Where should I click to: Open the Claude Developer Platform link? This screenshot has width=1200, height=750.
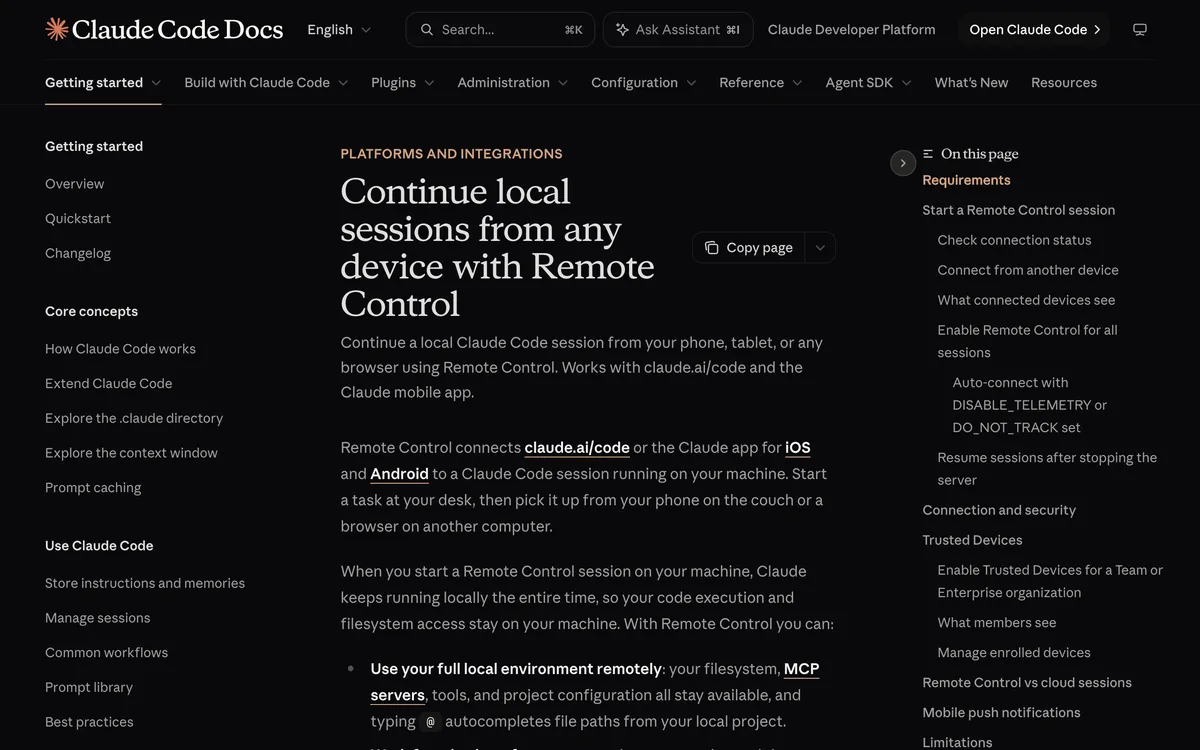click(852, 30)
